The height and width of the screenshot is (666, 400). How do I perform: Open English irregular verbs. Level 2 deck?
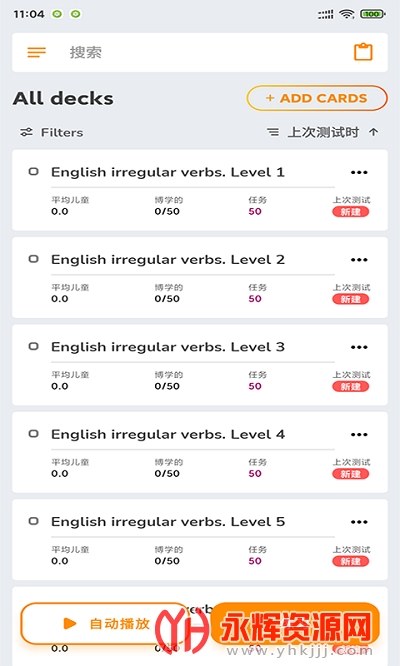[168, 260]
